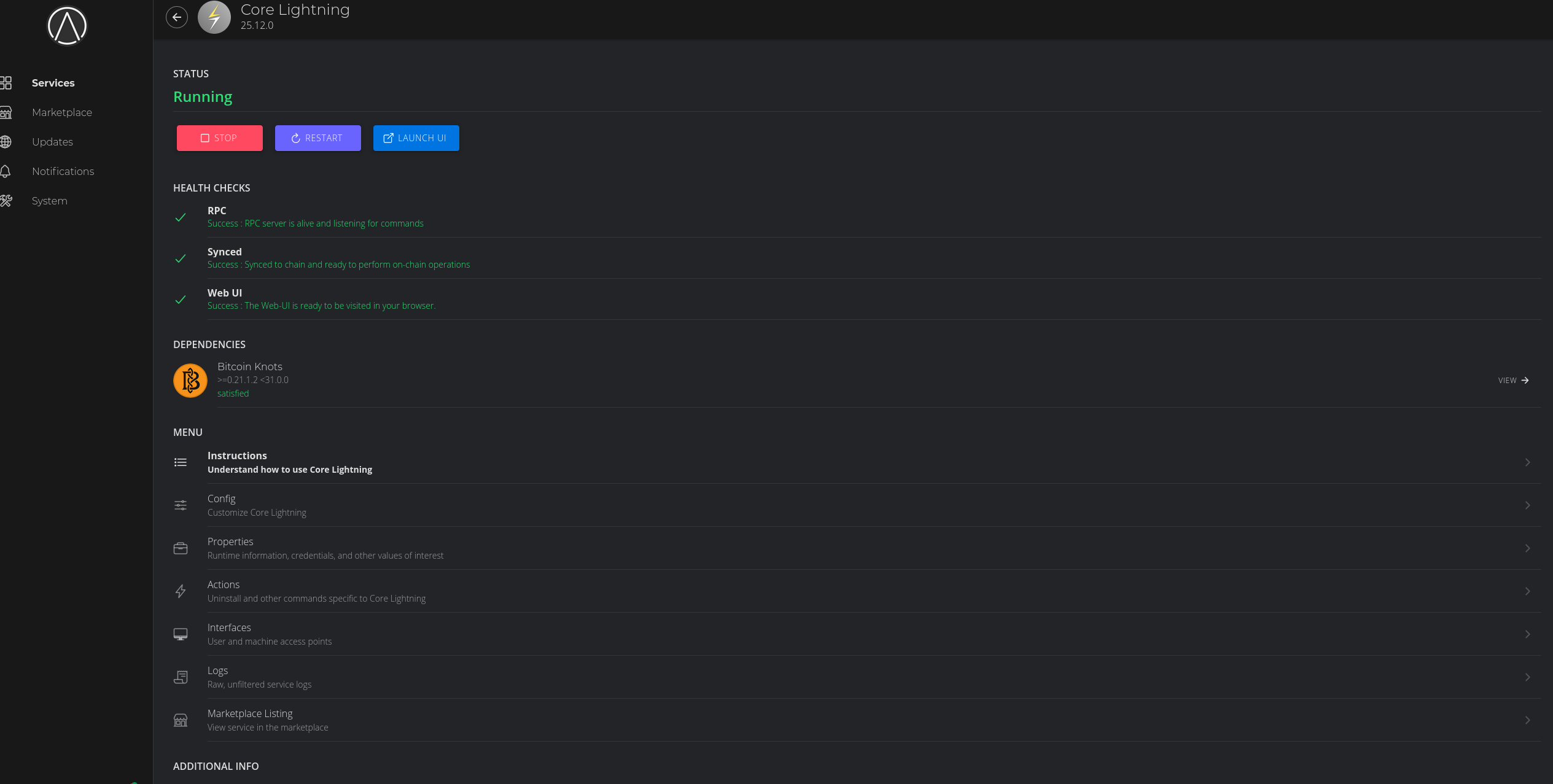Open the Properties row chevron arrow
The image size is (1553, 784).
[x=1527, y=548]
